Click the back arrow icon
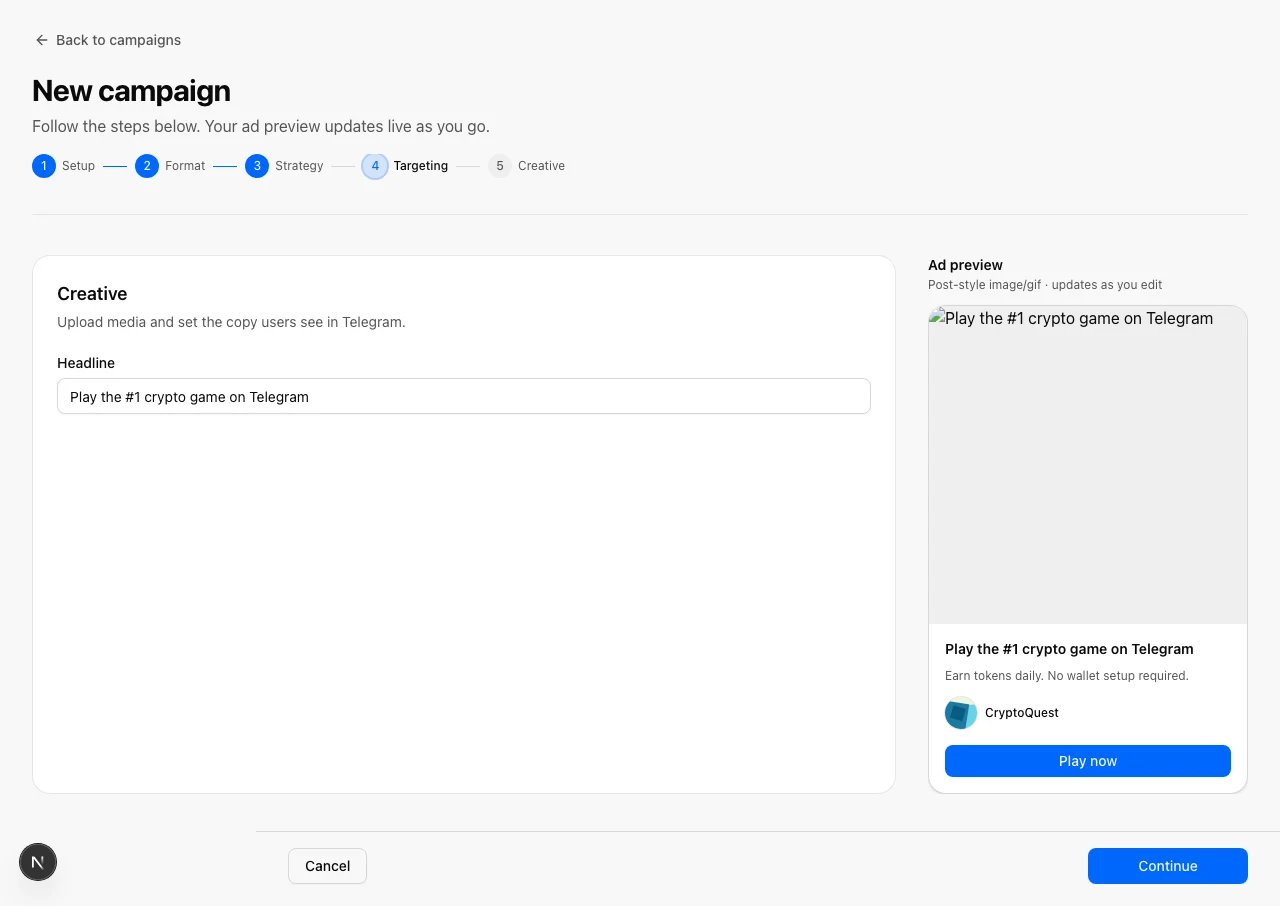The width and height of the screenshot is (1280, 906). coord(41,40)
